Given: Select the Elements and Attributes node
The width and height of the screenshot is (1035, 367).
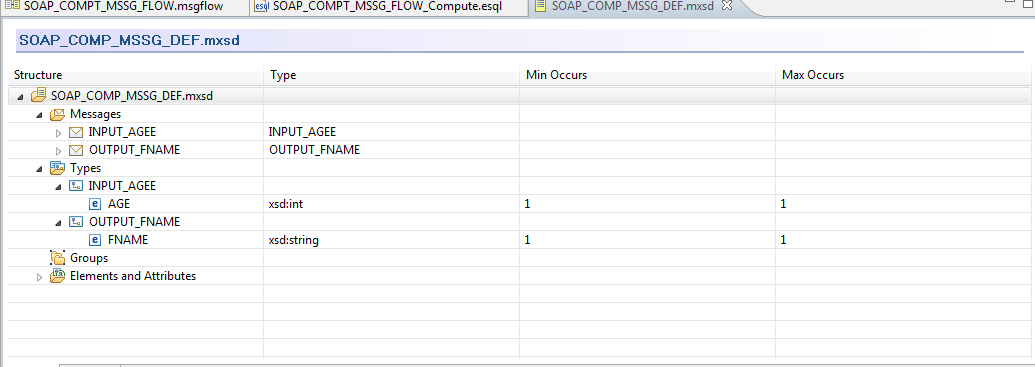Looking at the screenshot, I should click(x=133, y=276).
